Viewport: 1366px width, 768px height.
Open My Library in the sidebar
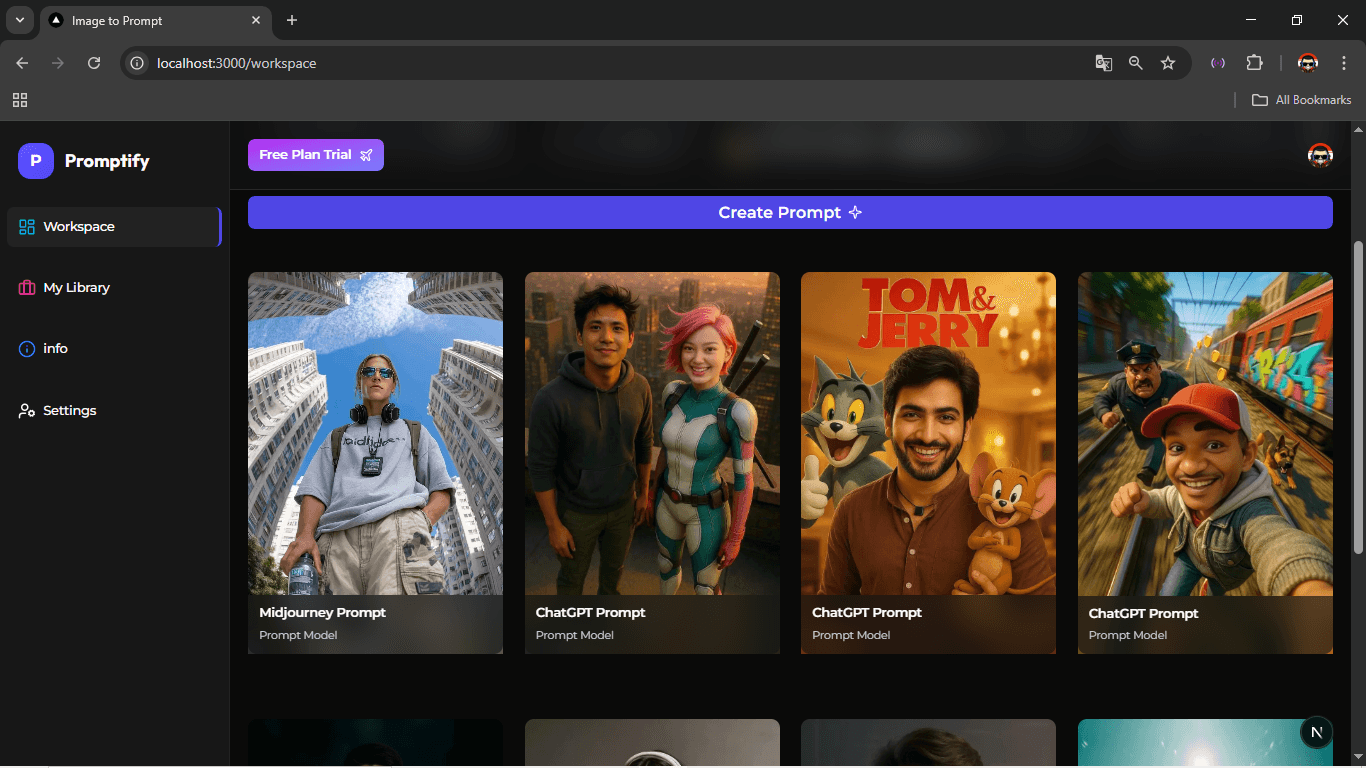pyautogui.click(x=114, y=288)
